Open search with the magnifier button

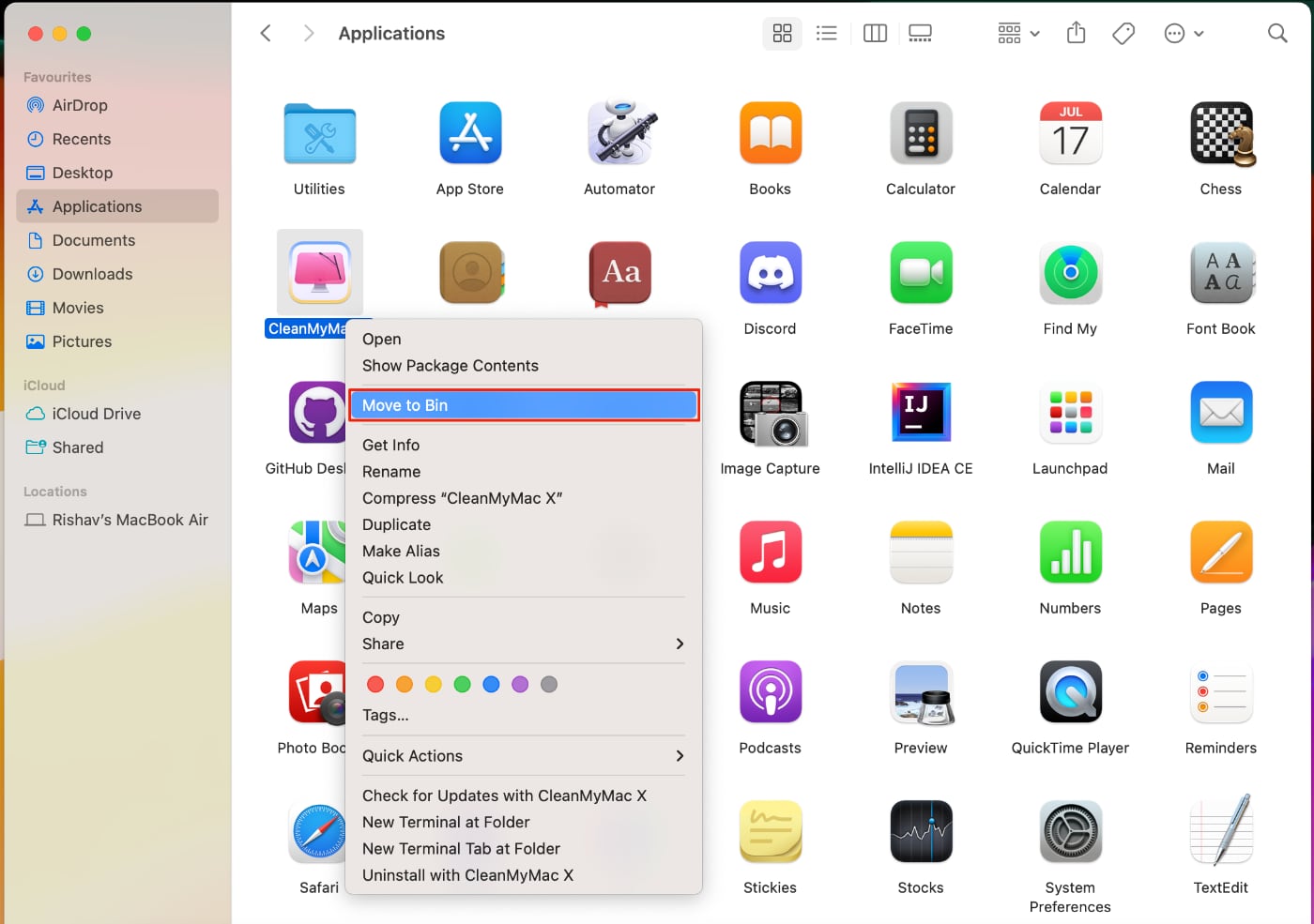(x=1277, y=34)
